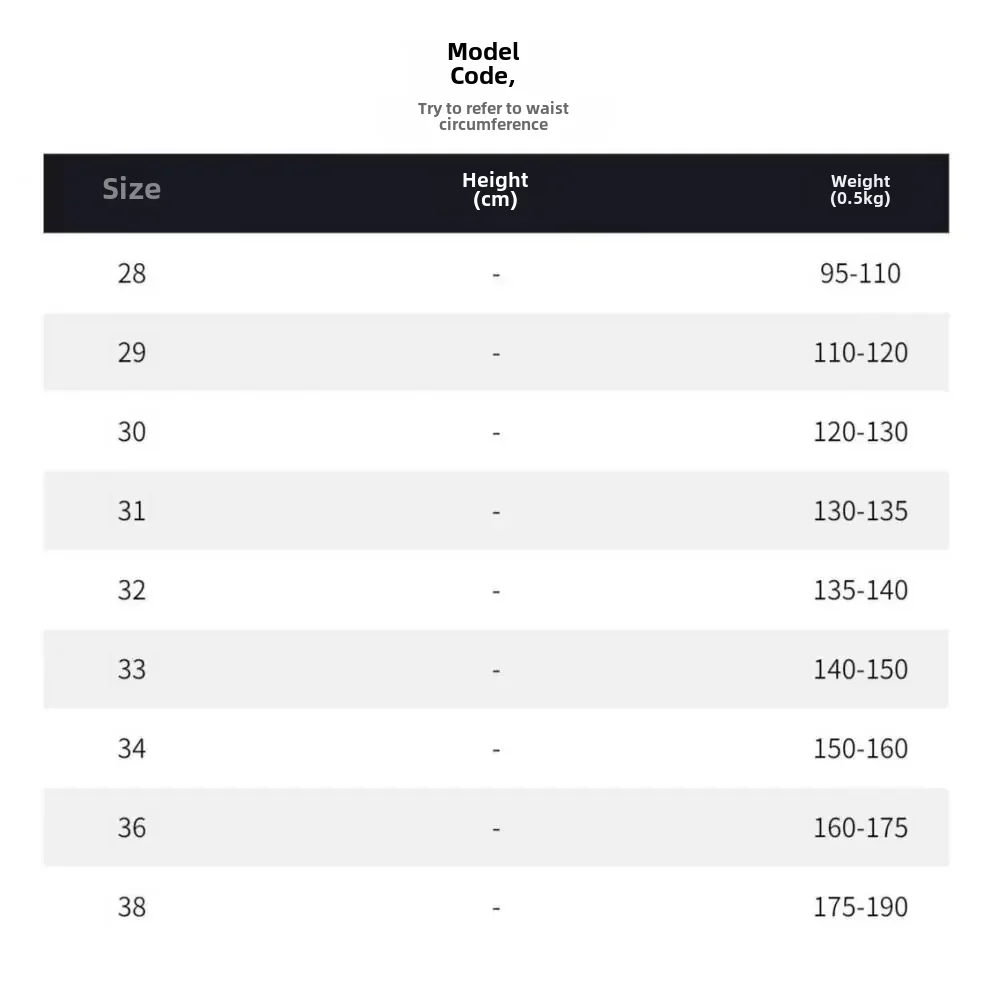This screenshot has width=990, height=990.
Task: Select the size 31 cell
Action: tap(132, 510)
